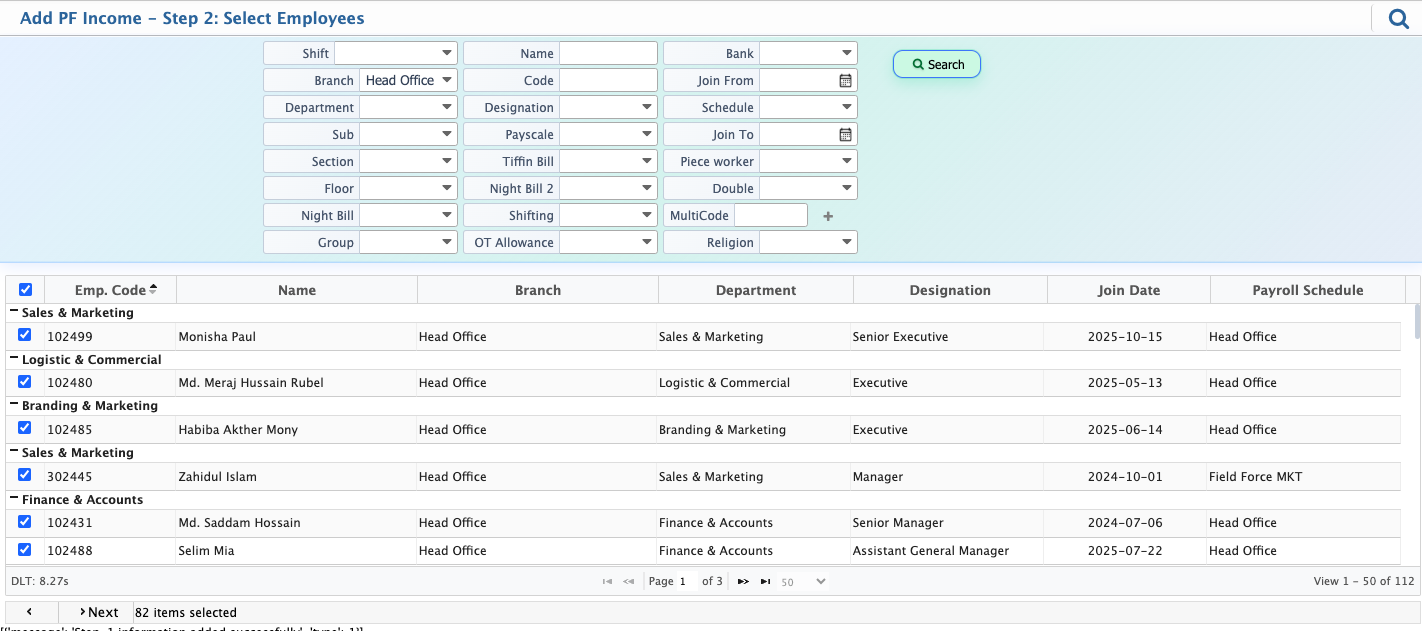Open the Join From calendar picker
This screenshot has height=631, width=1422.
(x=845, y=80)
